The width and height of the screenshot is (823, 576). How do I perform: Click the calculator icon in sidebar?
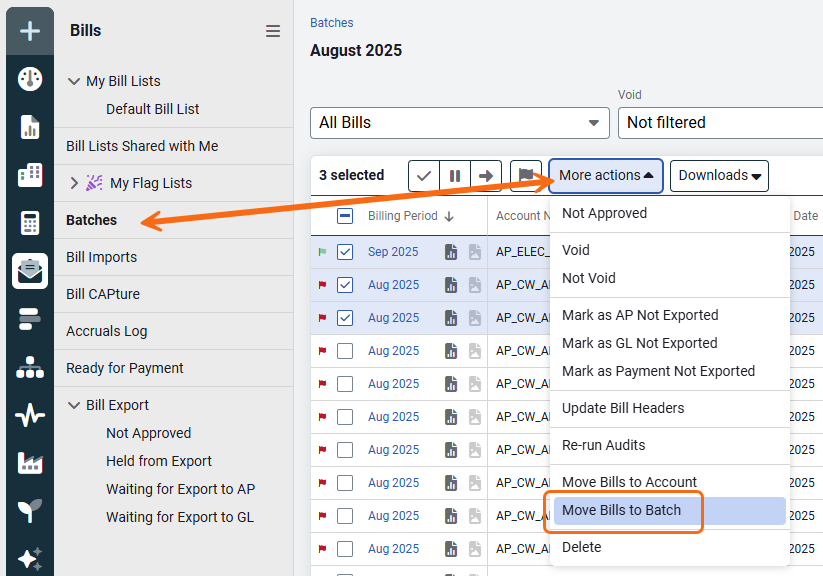(x=29, y=223)
